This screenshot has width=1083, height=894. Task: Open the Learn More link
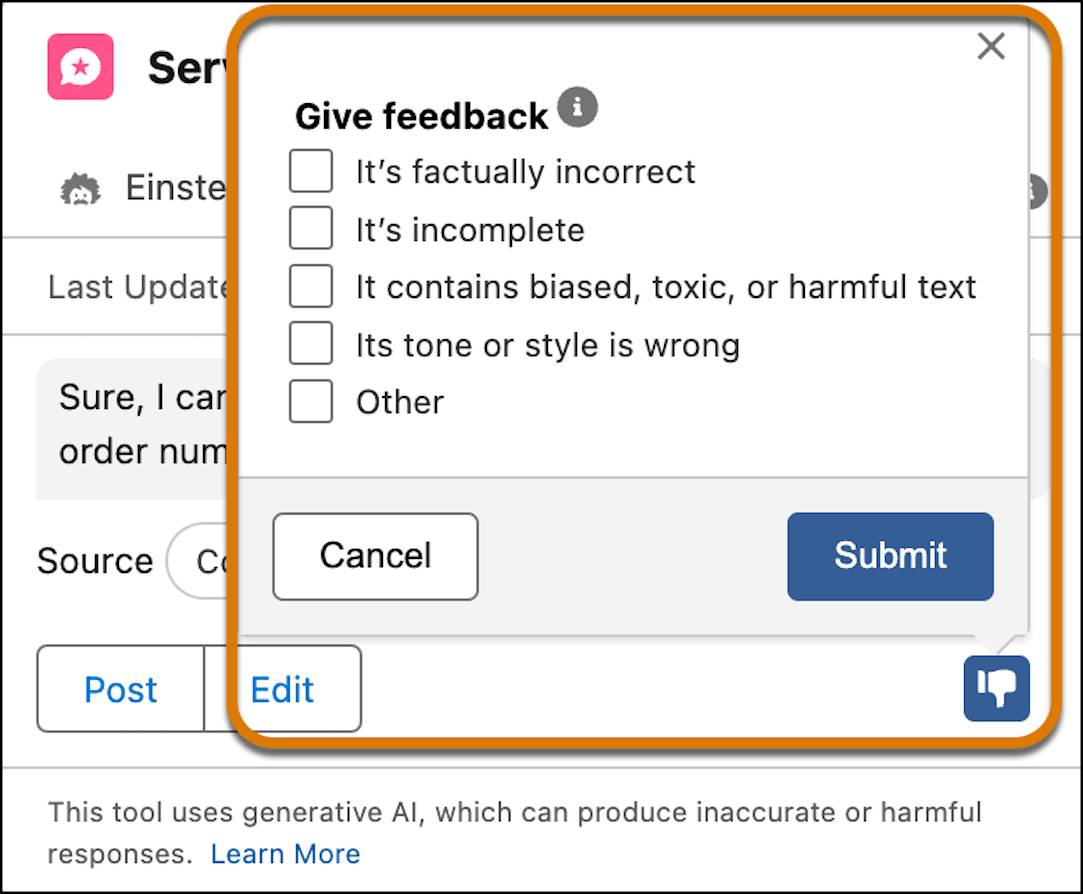[x=285, y=854]
